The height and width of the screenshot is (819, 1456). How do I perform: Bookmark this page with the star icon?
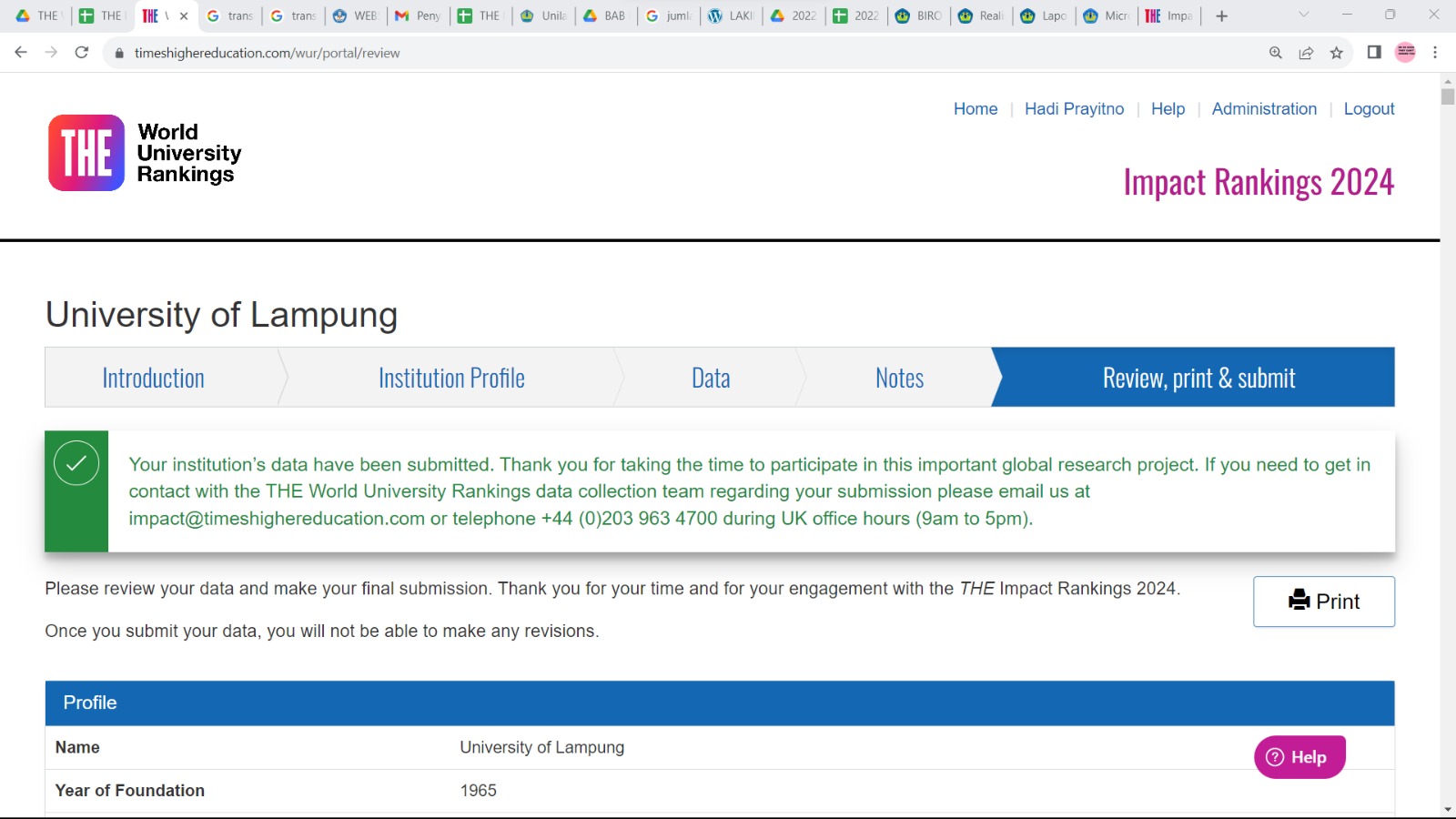pyautogui.click(x=1336, y=53)
